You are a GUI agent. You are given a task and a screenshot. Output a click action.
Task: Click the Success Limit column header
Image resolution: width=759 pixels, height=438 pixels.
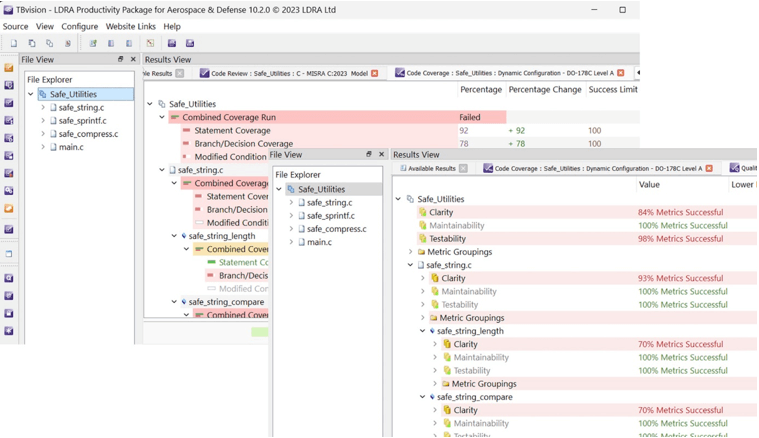(x=613, y=90)
